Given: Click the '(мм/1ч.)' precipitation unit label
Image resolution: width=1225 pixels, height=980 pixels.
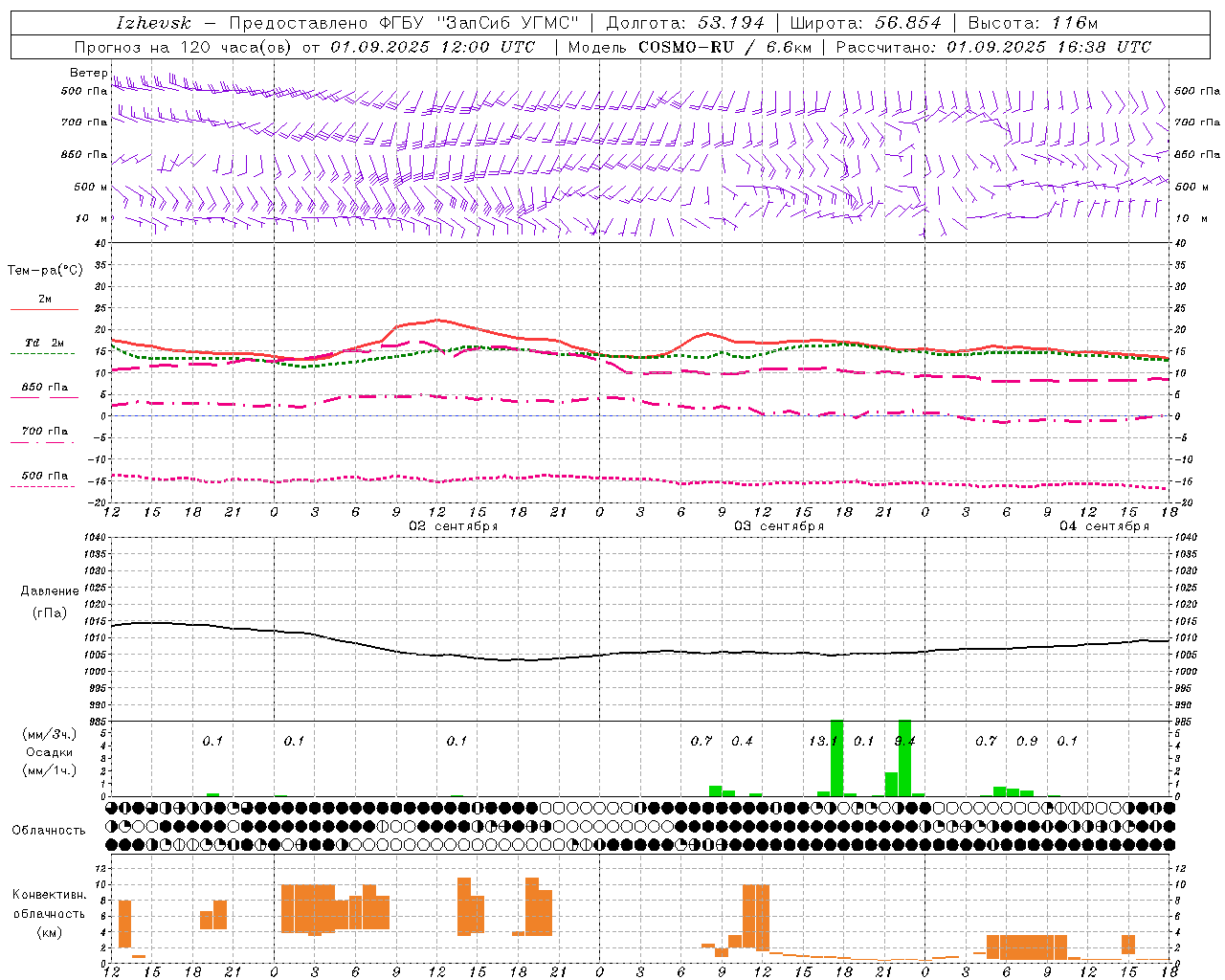Looking at the screenshot, I should [x=50, y=770].
